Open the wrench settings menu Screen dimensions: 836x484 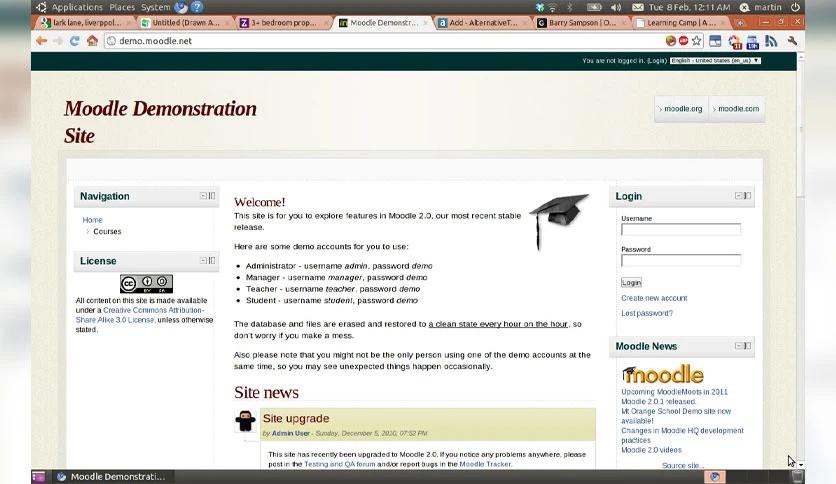point(792,41)
